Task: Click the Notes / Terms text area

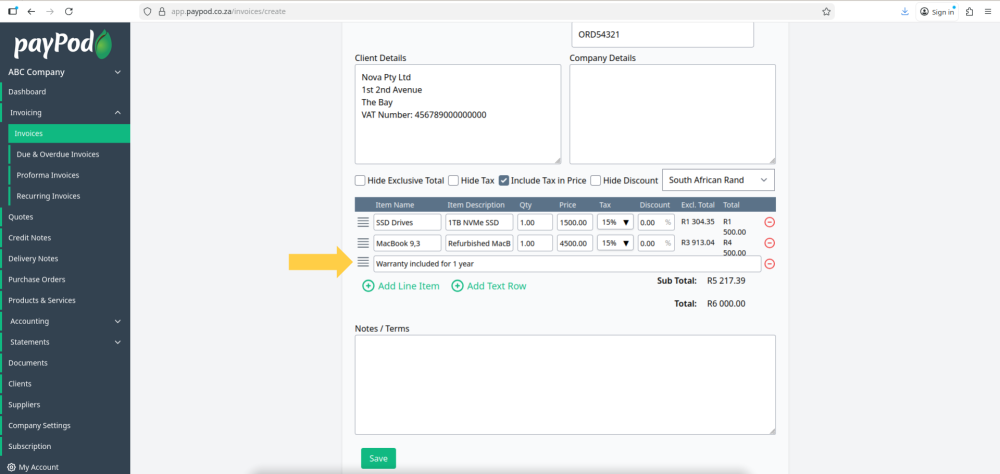Action: pos(565,385)
